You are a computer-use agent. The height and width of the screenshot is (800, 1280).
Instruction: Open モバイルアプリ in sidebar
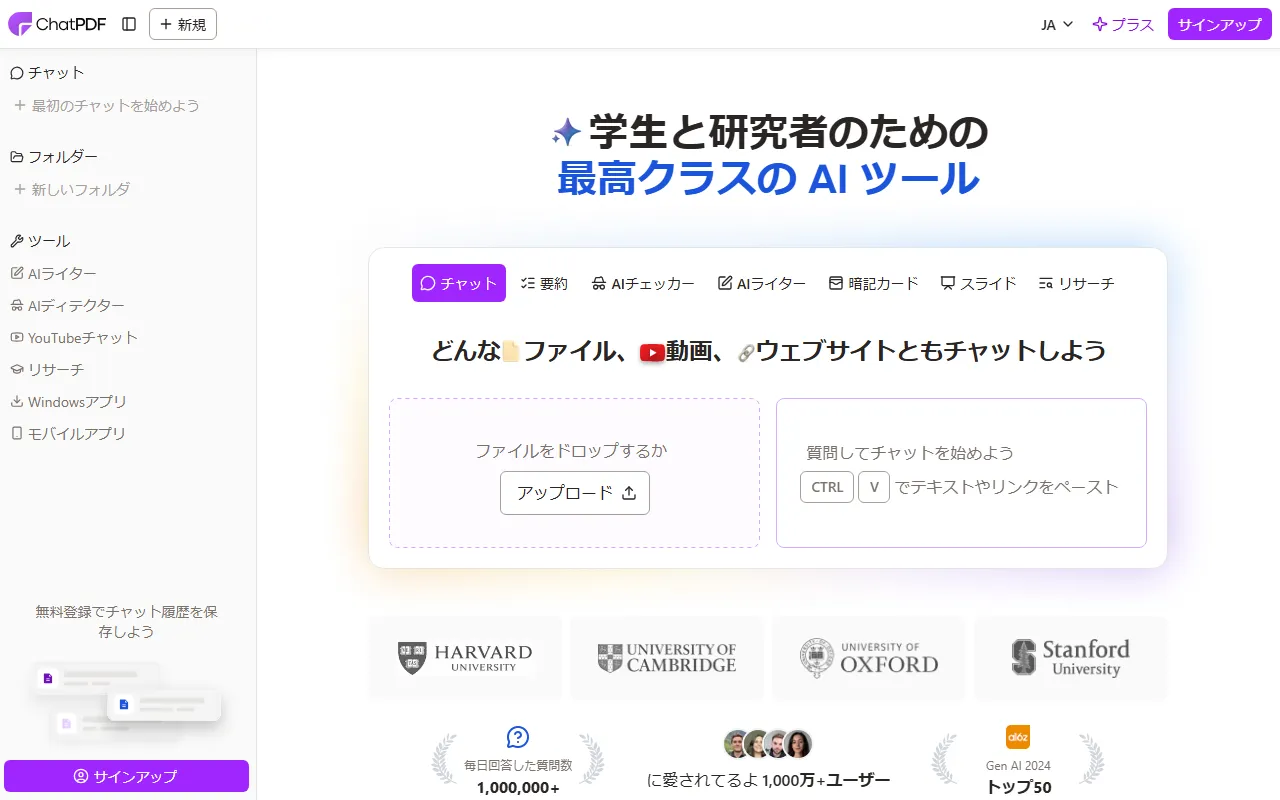pos(68,433)
